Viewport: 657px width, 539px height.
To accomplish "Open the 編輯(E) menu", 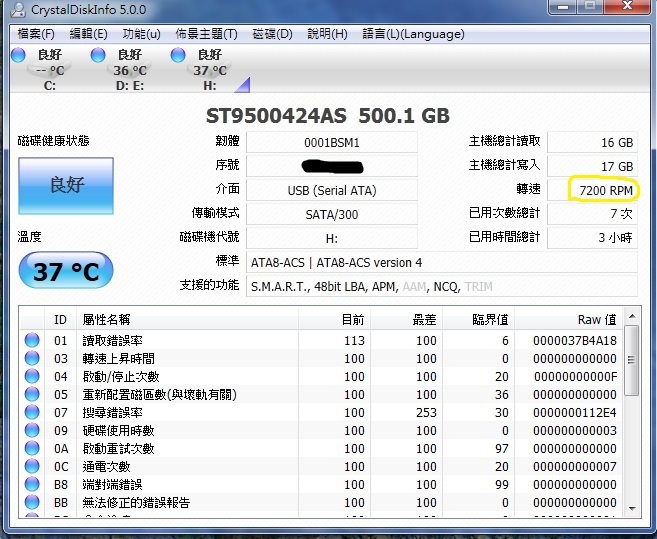I will pos(88,34).
